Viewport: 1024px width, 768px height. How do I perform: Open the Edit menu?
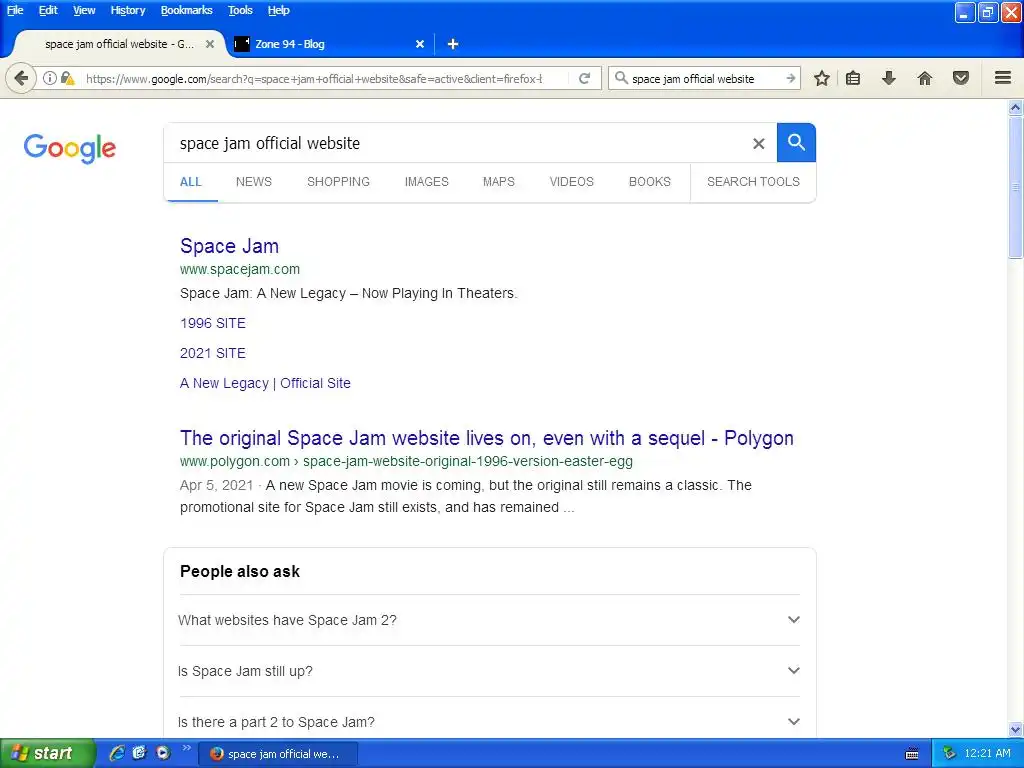48,10
